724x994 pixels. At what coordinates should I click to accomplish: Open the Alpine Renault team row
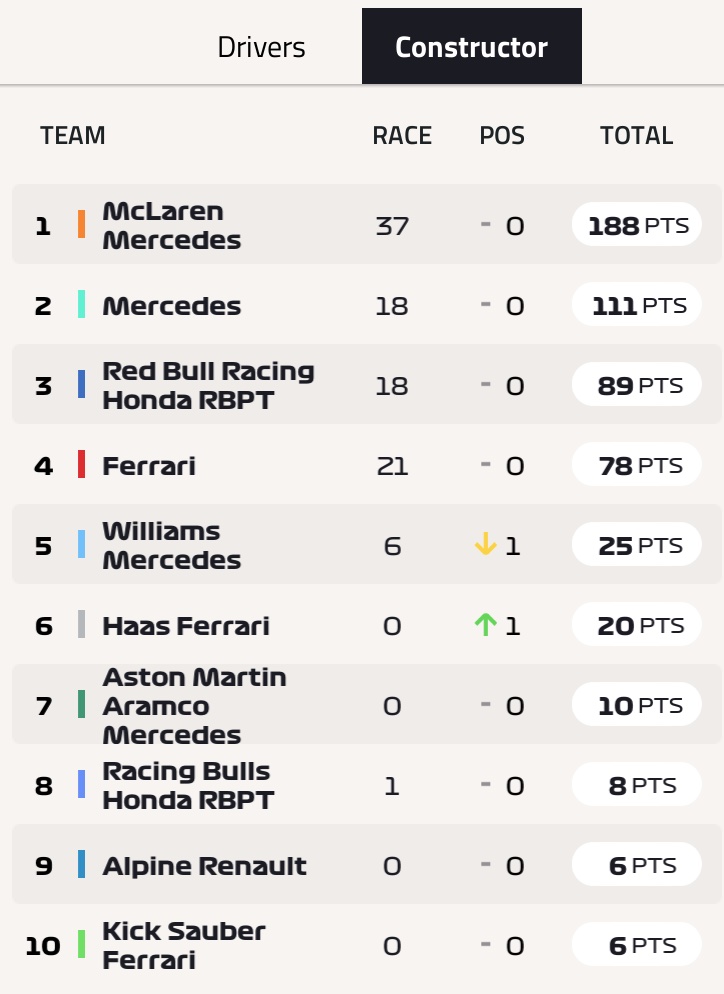click(x=366, y=865)
